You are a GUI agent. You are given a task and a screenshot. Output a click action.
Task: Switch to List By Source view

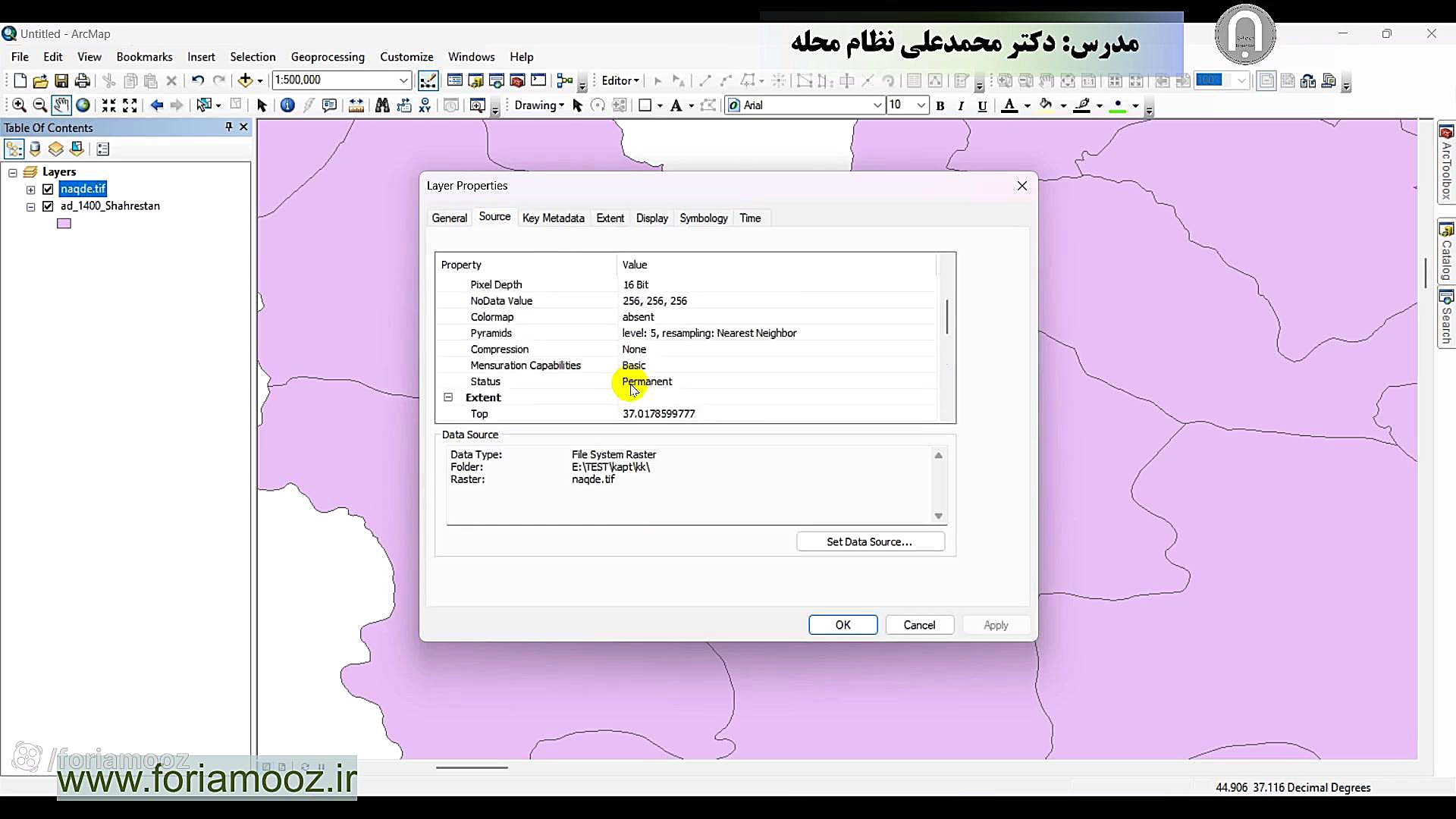(35, 149)
